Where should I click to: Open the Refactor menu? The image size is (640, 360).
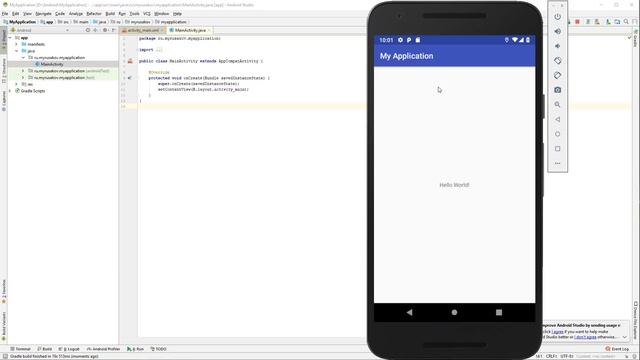pos(94,13)
